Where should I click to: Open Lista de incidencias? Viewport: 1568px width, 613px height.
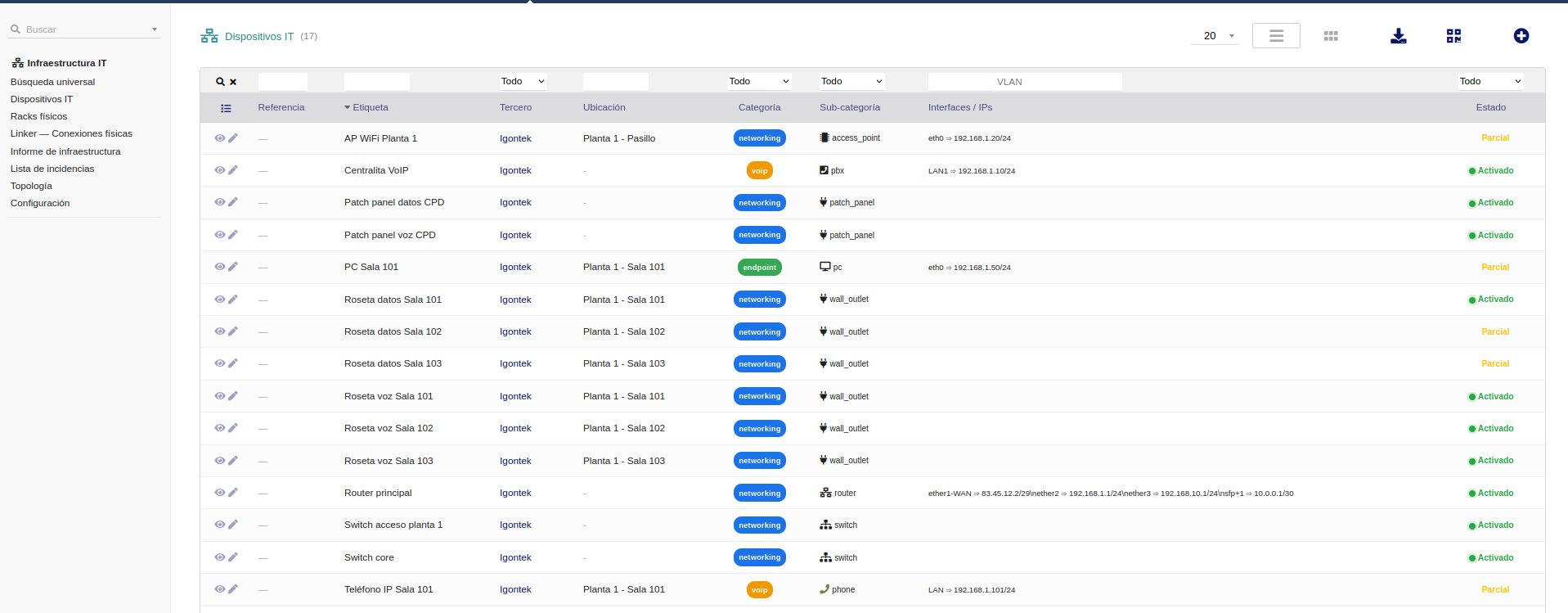52,169
